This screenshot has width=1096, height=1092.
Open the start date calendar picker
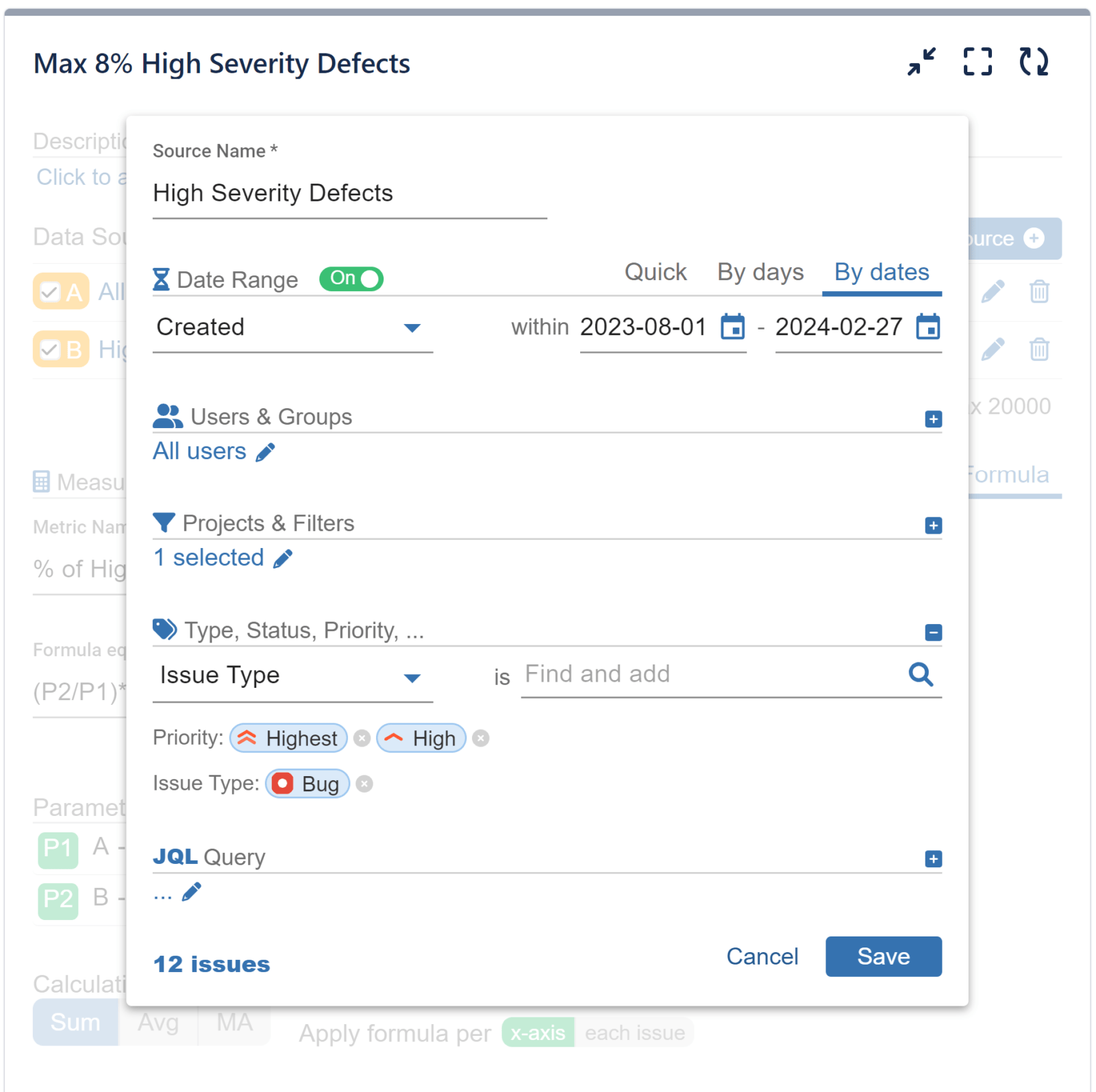point(733,327)
